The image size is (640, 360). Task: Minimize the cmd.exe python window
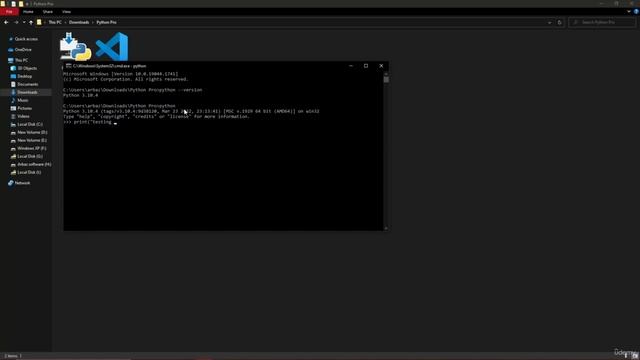pyautogui.click(x=351, y=66)
